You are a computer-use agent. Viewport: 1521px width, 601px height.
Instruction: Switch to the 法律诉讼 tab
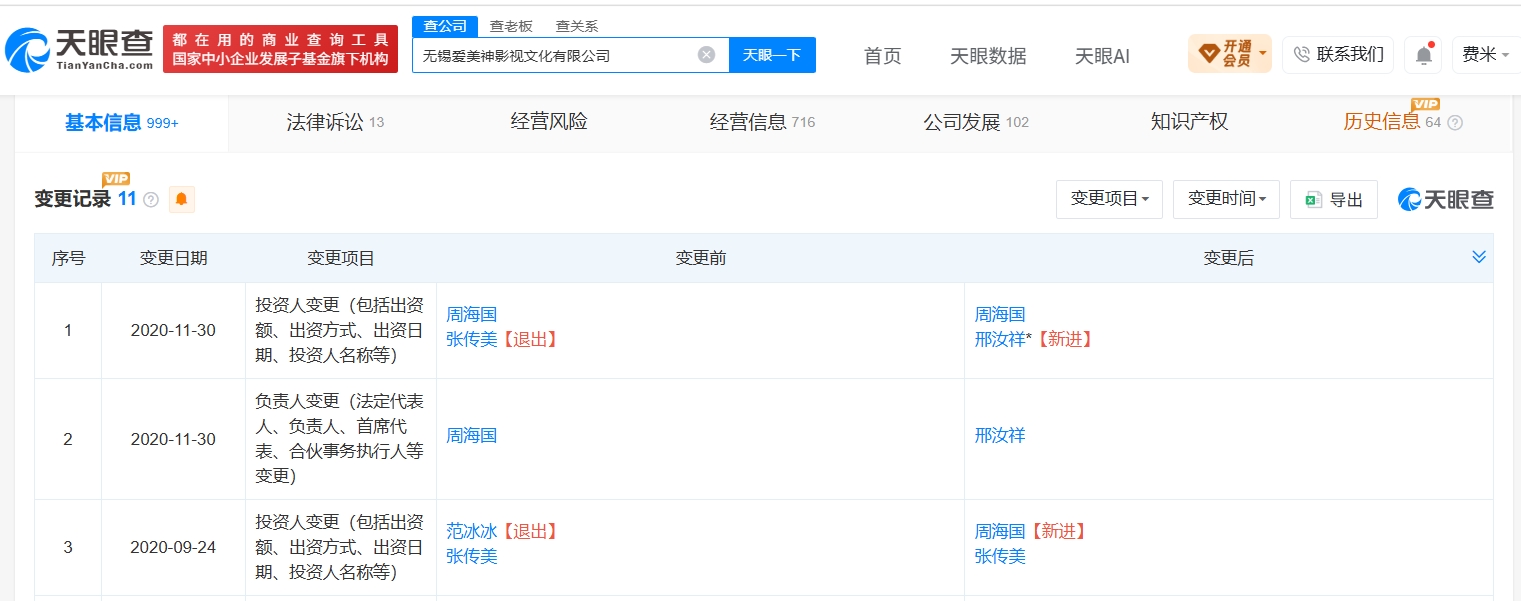pos(335,123)
